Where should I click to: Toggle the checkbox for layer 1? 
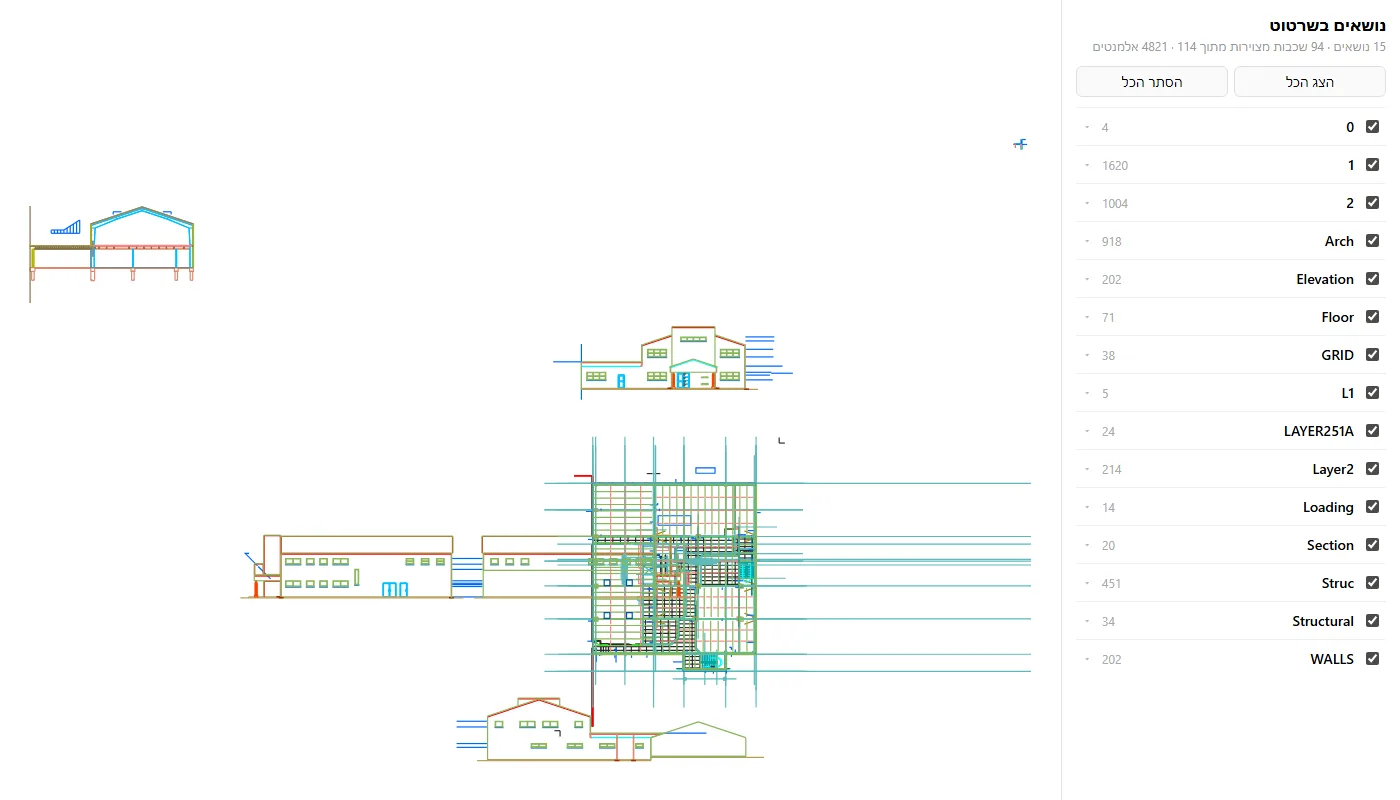coord(1372,165)
